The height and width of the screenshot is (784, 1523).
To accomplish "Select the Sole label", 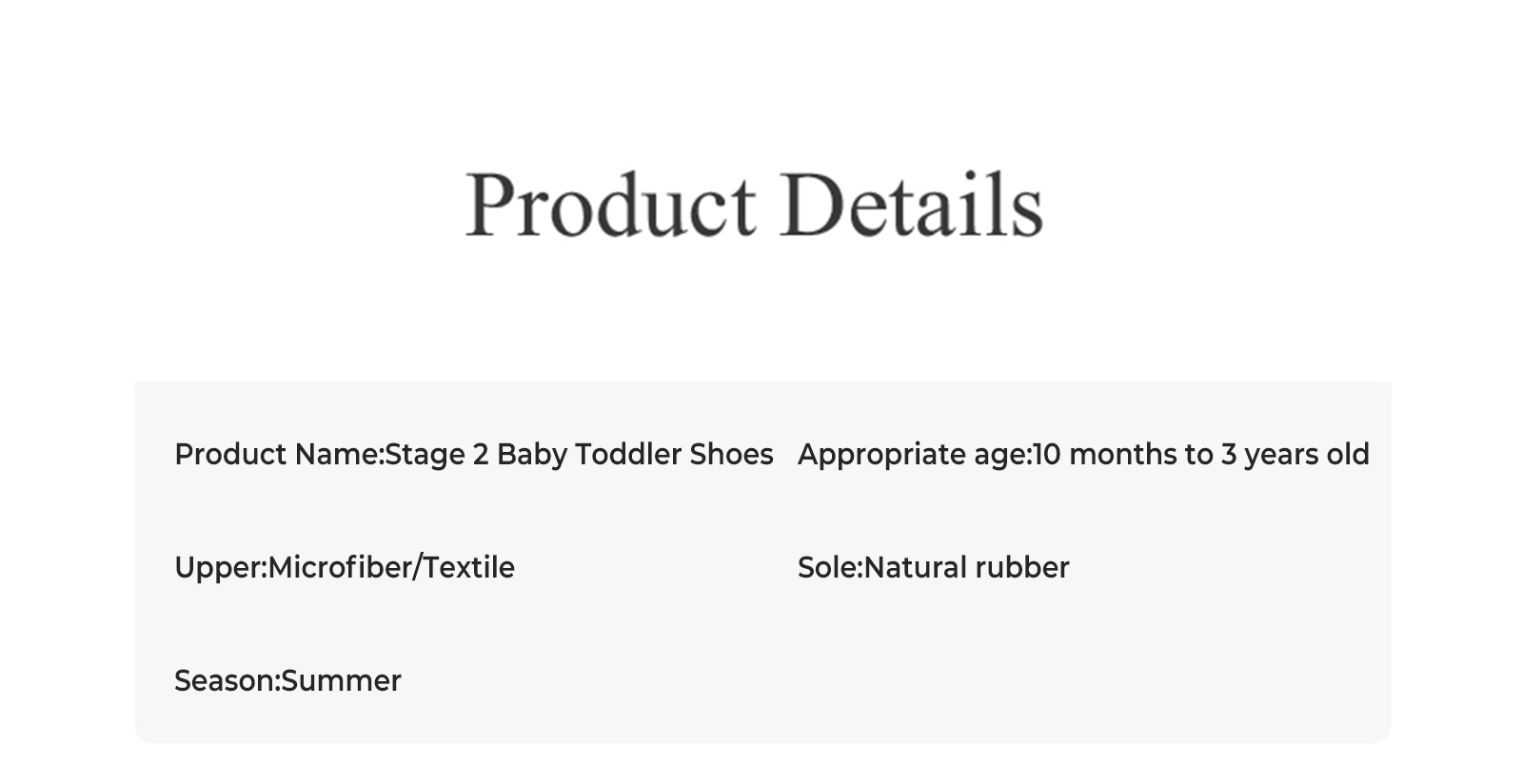I will click(x=828, y=568).
